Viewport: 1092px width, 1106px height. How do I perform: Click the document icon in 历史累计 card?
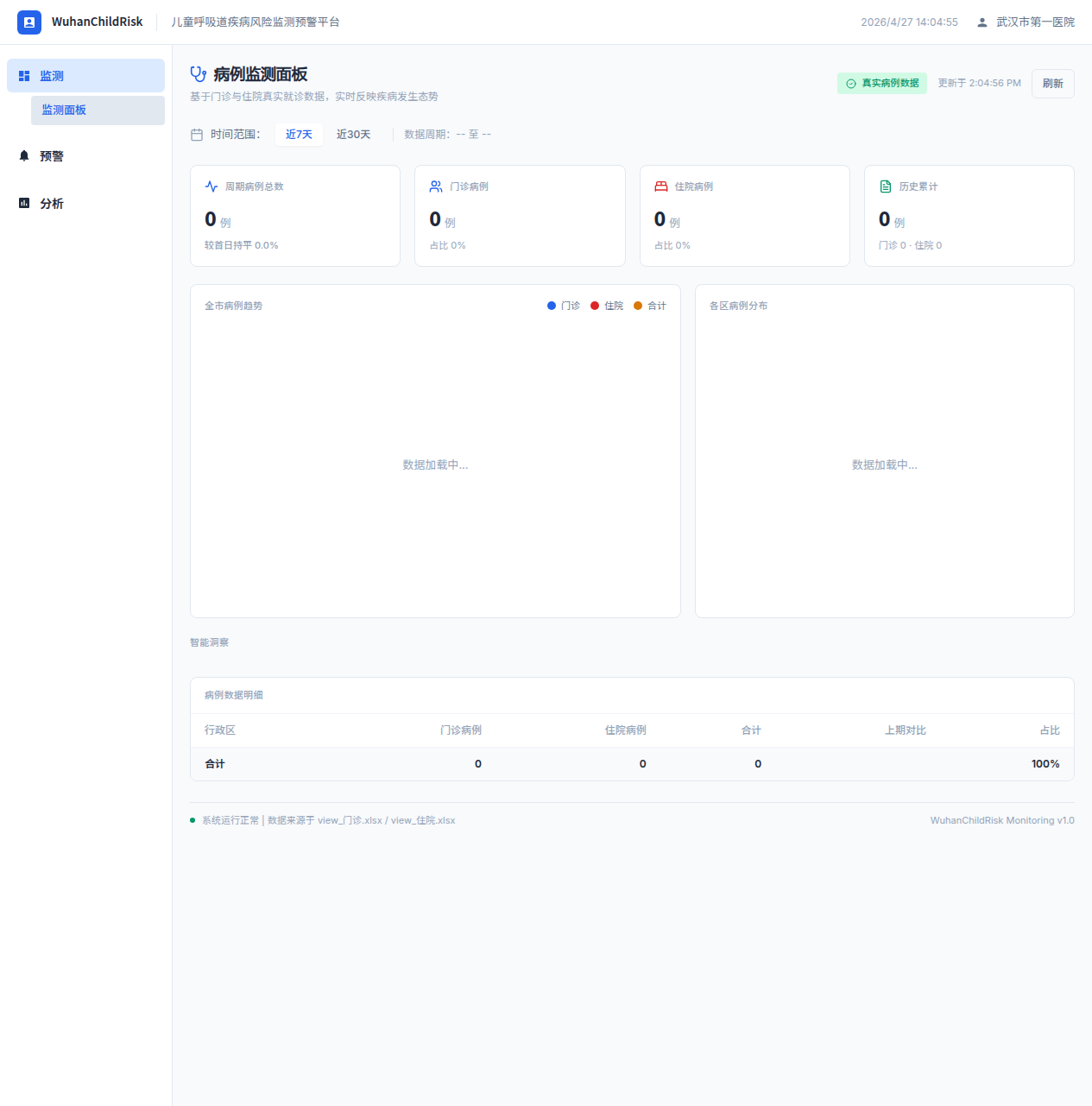886,186
